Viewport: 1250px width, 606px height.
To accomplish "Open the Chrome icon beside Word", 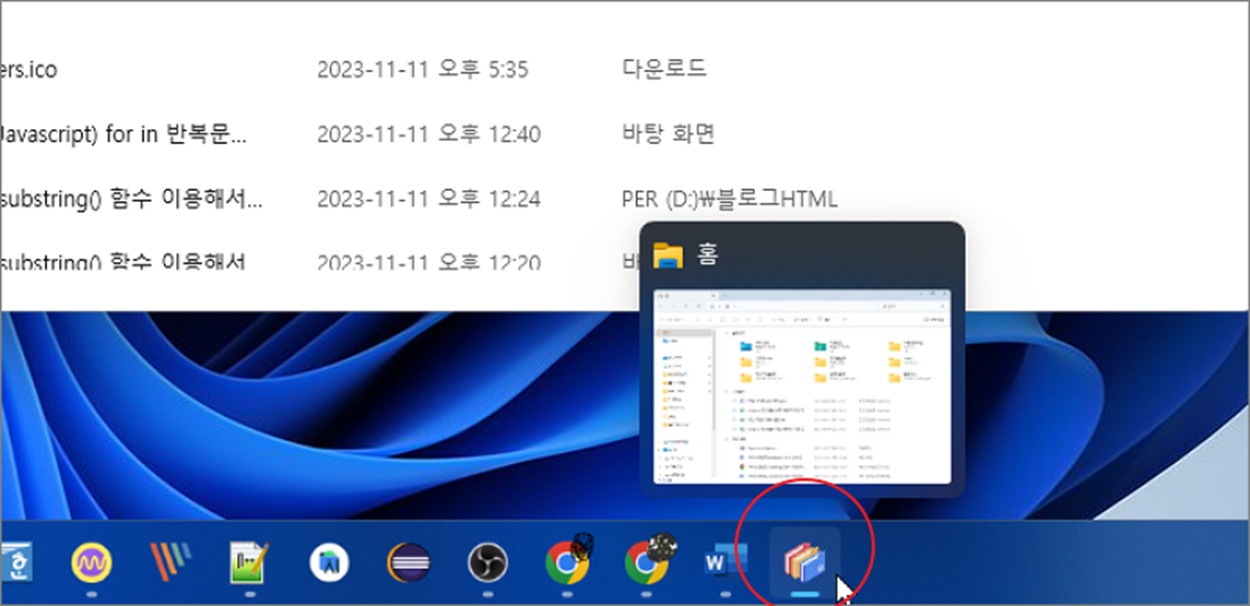I will pyautogui.click(x=649, y=561).
